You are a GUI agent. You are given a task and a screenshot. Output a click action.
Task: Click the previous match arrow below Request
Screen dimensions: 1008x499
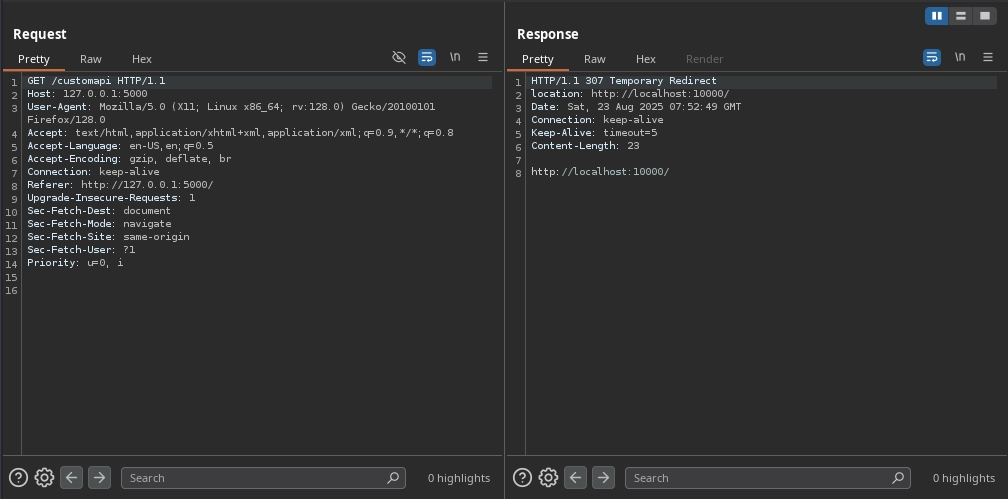tap(71, 478)
